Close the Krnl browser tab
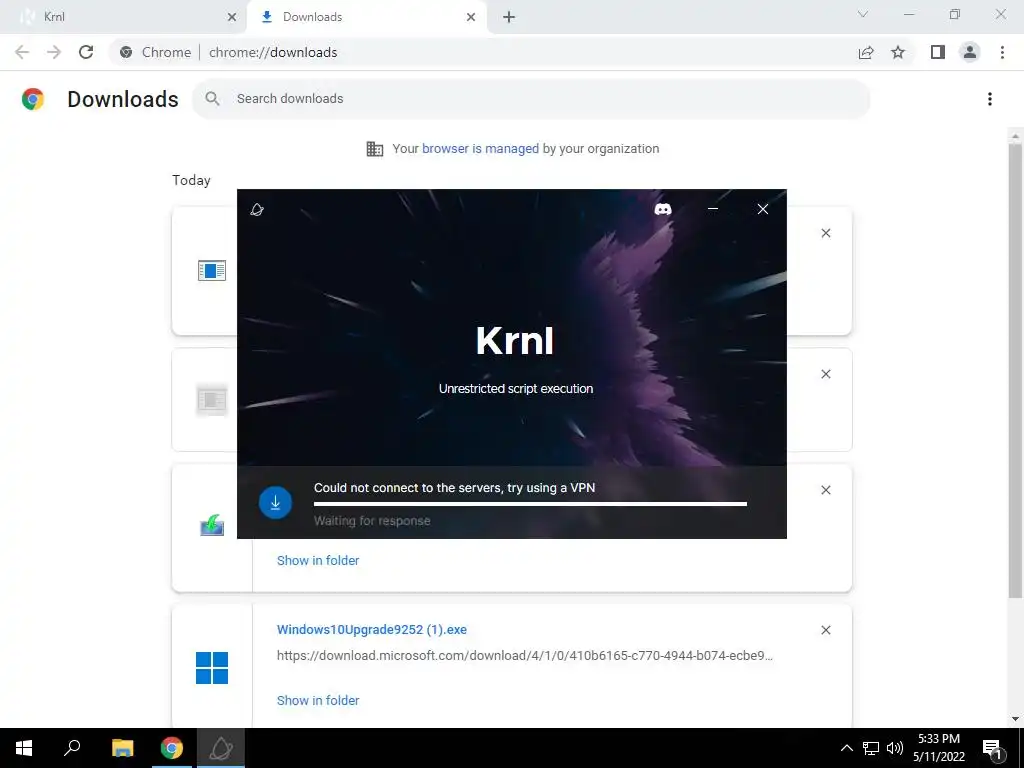The width and height of the screenshot is (1024, 768). click(231, 17)
